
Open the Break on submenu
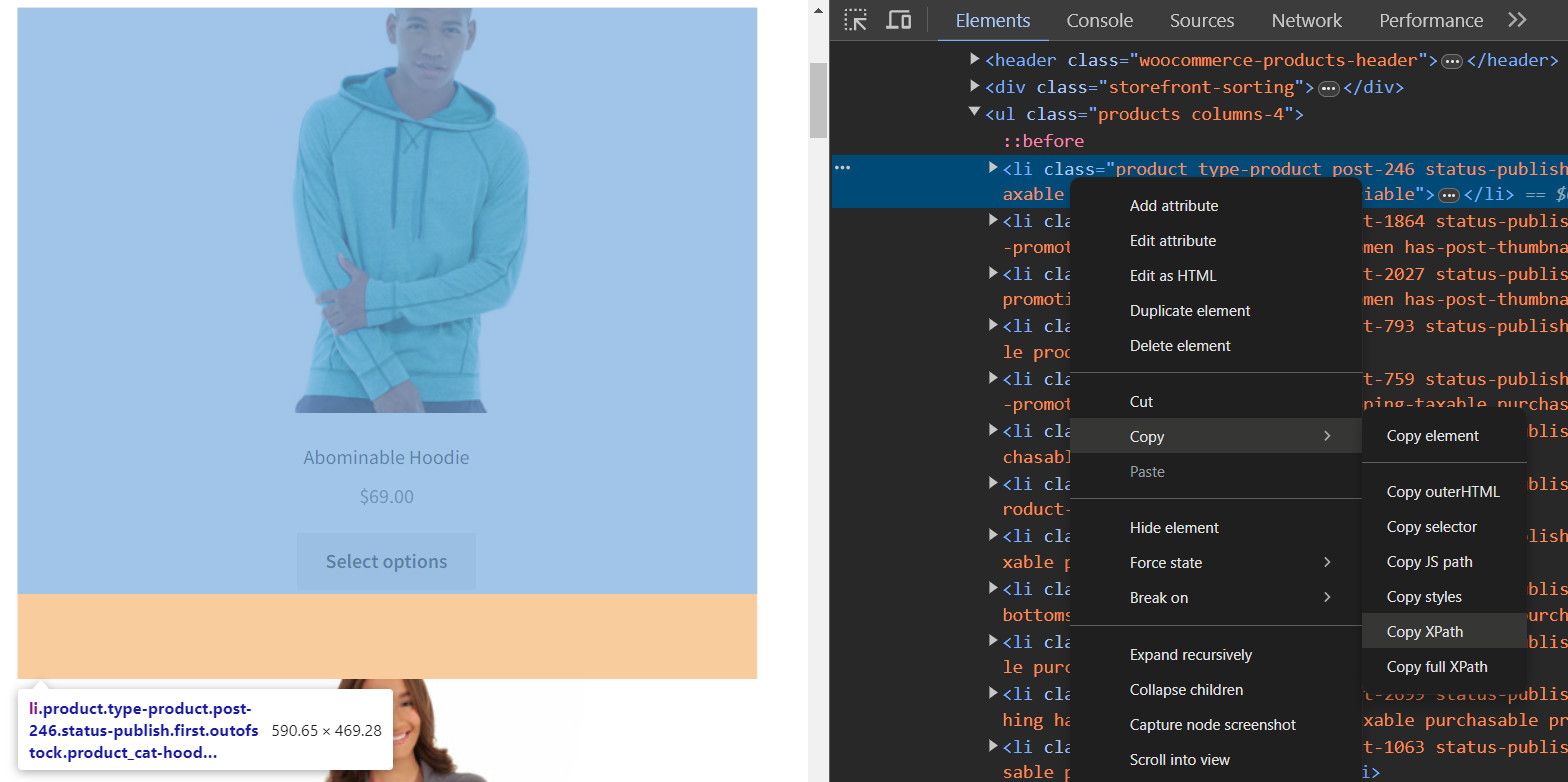coord(1216,598)
